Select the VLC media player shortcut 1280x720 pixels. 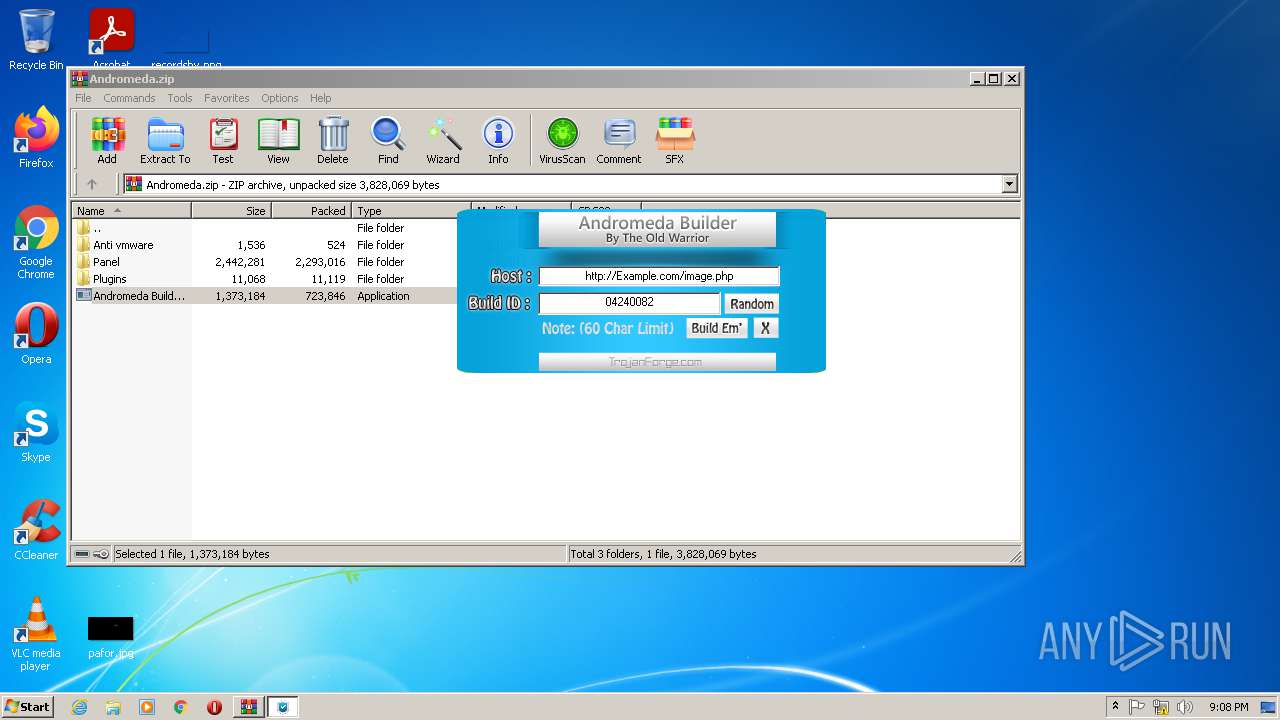coord(36,634)
